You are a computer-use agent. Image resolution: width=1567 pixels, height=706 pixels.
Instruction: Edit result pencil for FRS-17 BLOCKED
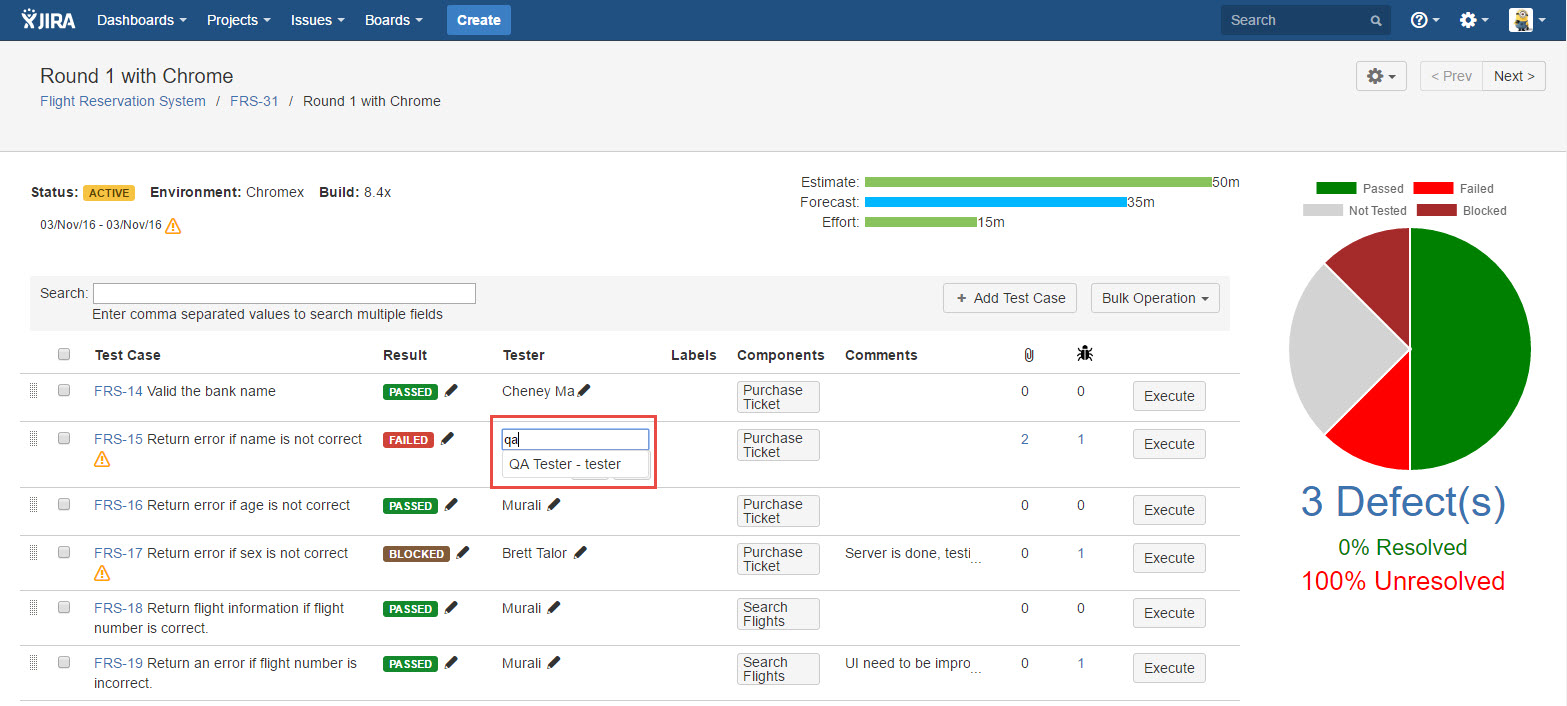click(462, 553)
